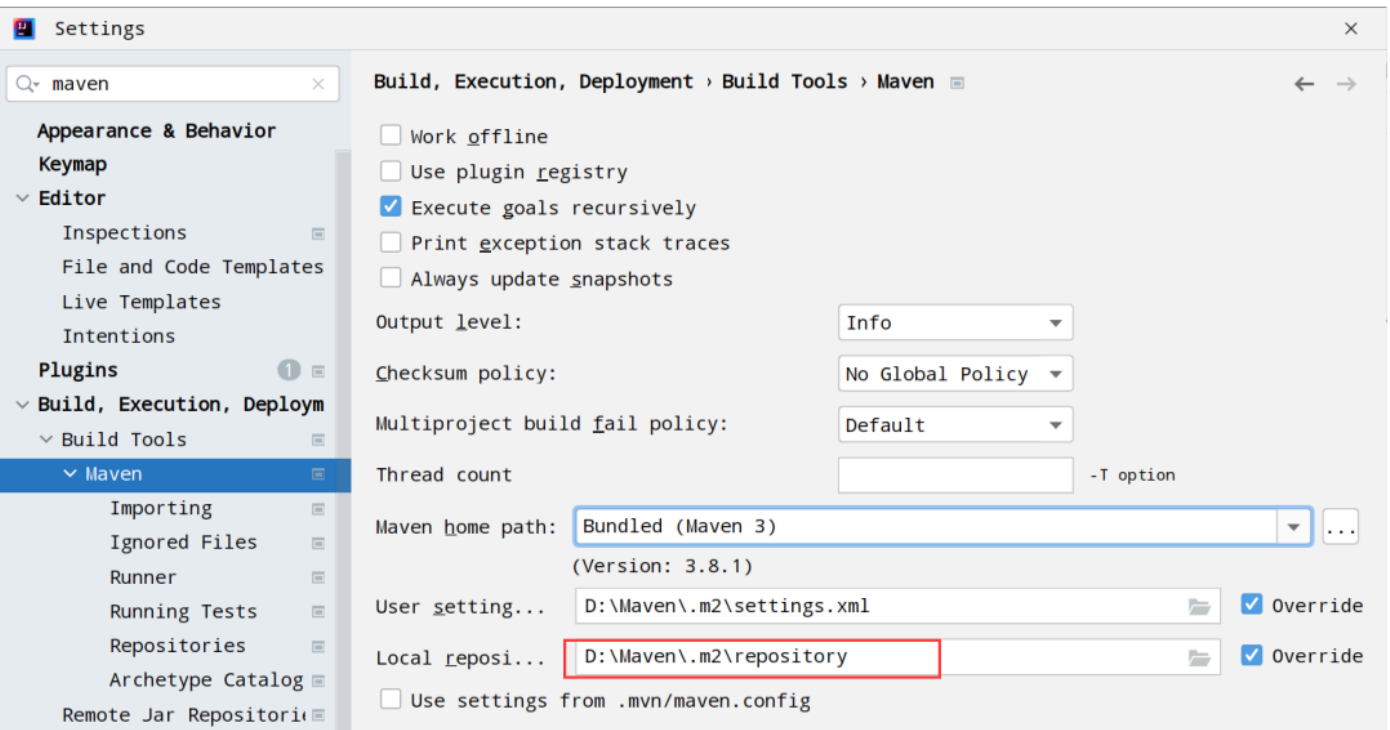Open the Checksum policy dropdown
1390x730 pixels.
(955, 374)
